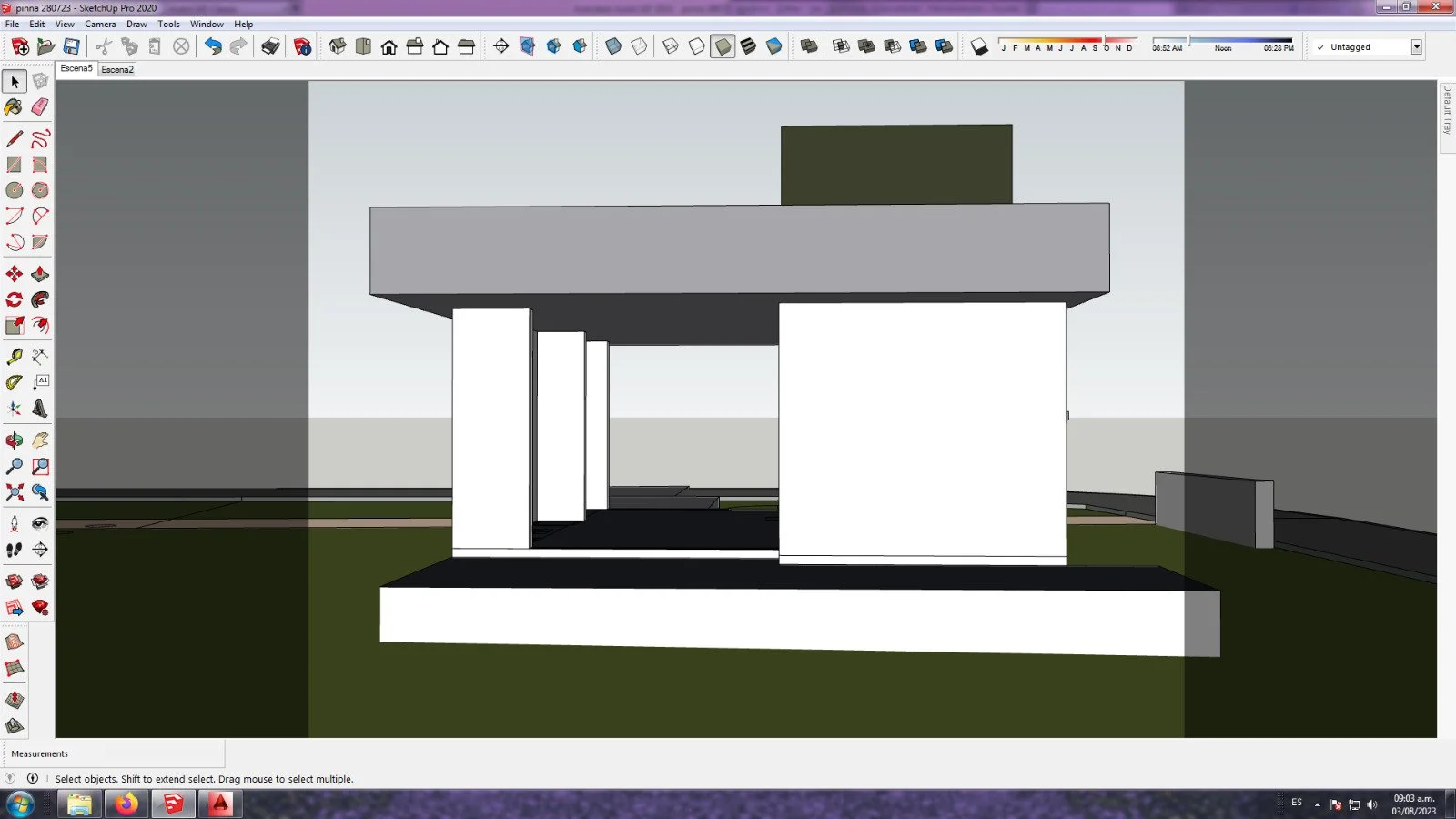Pick the Dimension tool
Screen dimensions: 1456x819
click(40, 357)
